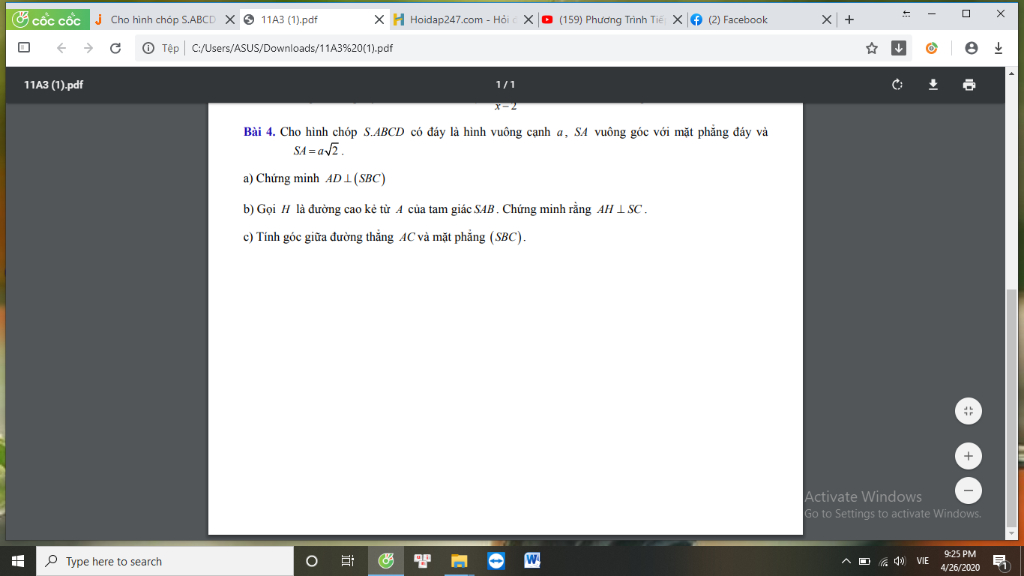1024x576 pixels.
Task: View site information icon next to Tệp
Action: click(x=148, y=48)
